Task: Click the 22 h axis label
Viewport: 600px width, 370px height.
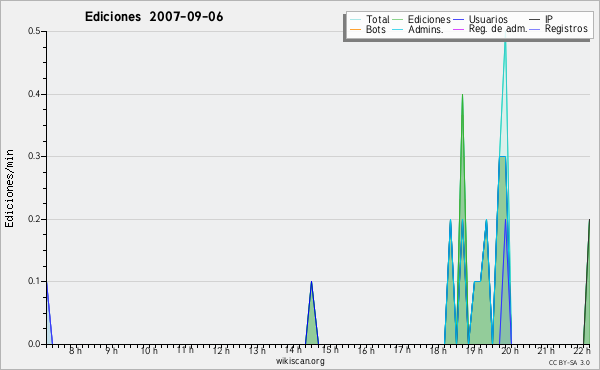Action: pyautogui.click(x=582, y=350)
